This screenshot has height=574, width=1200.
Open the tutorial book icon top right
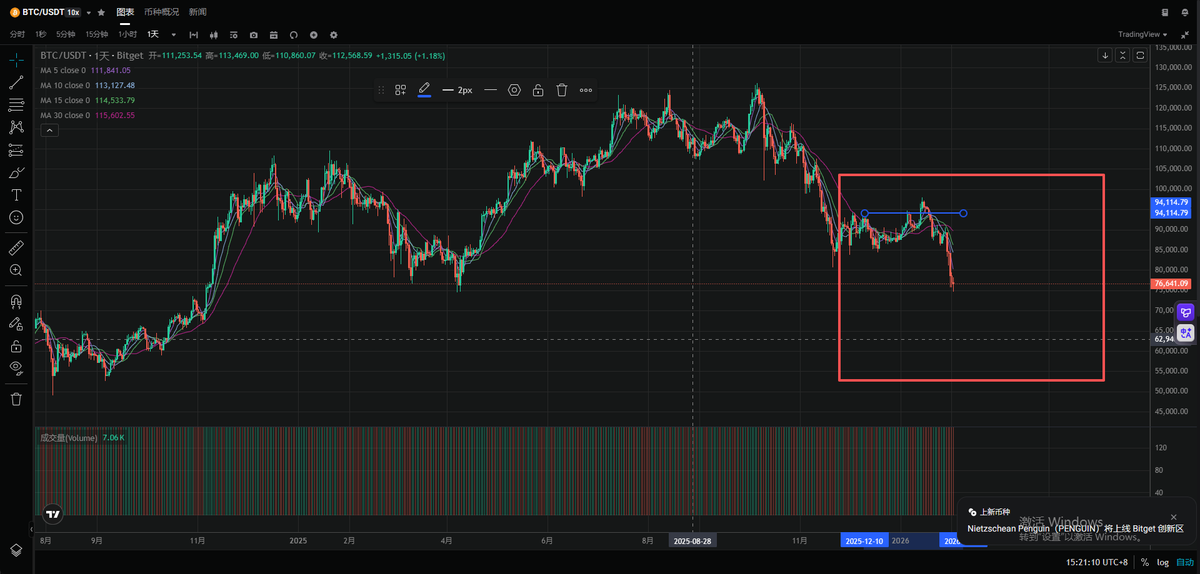coord(1165,12)
